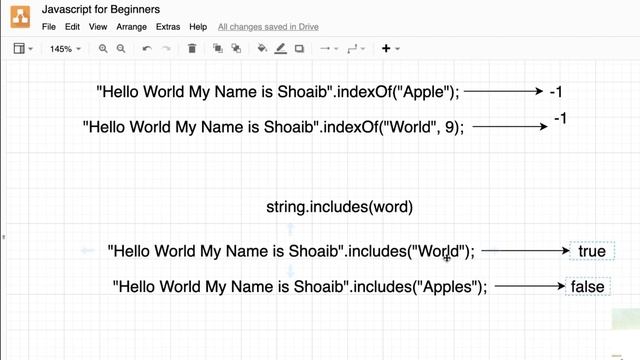640x360 pixels.
Task: Click the delete trash icon
Action: pyautogui.click(x=192, y=49)
